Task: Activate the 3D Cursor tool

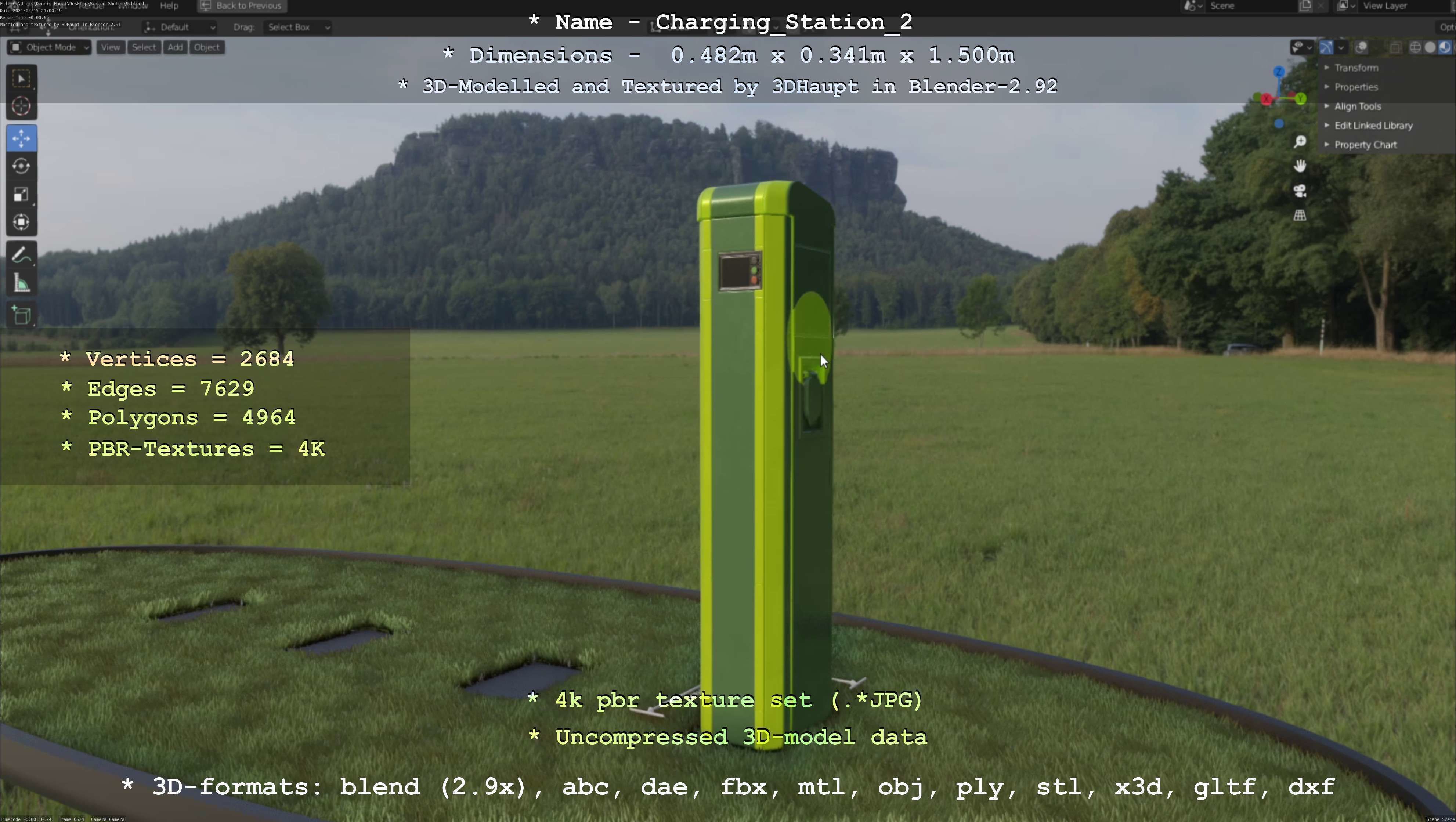Action: (x=21, y=106)
